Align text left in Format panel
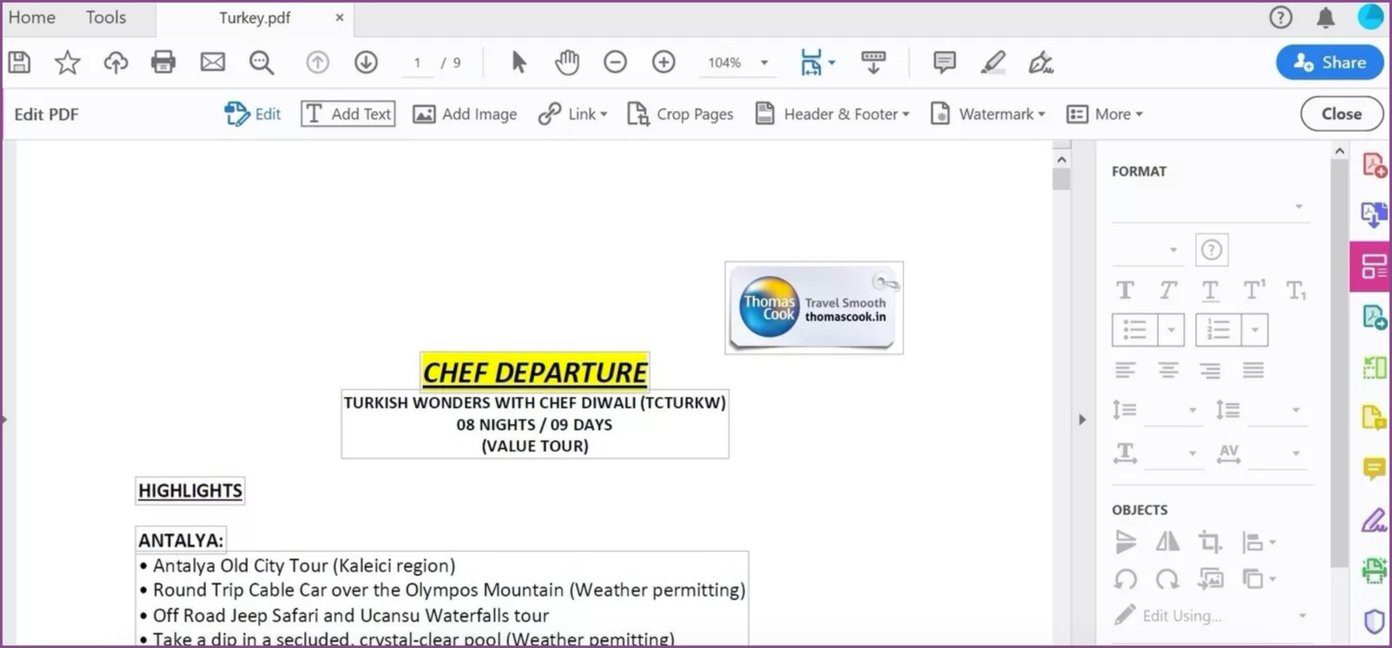The image size is (1392, 648). [1125, 371]
